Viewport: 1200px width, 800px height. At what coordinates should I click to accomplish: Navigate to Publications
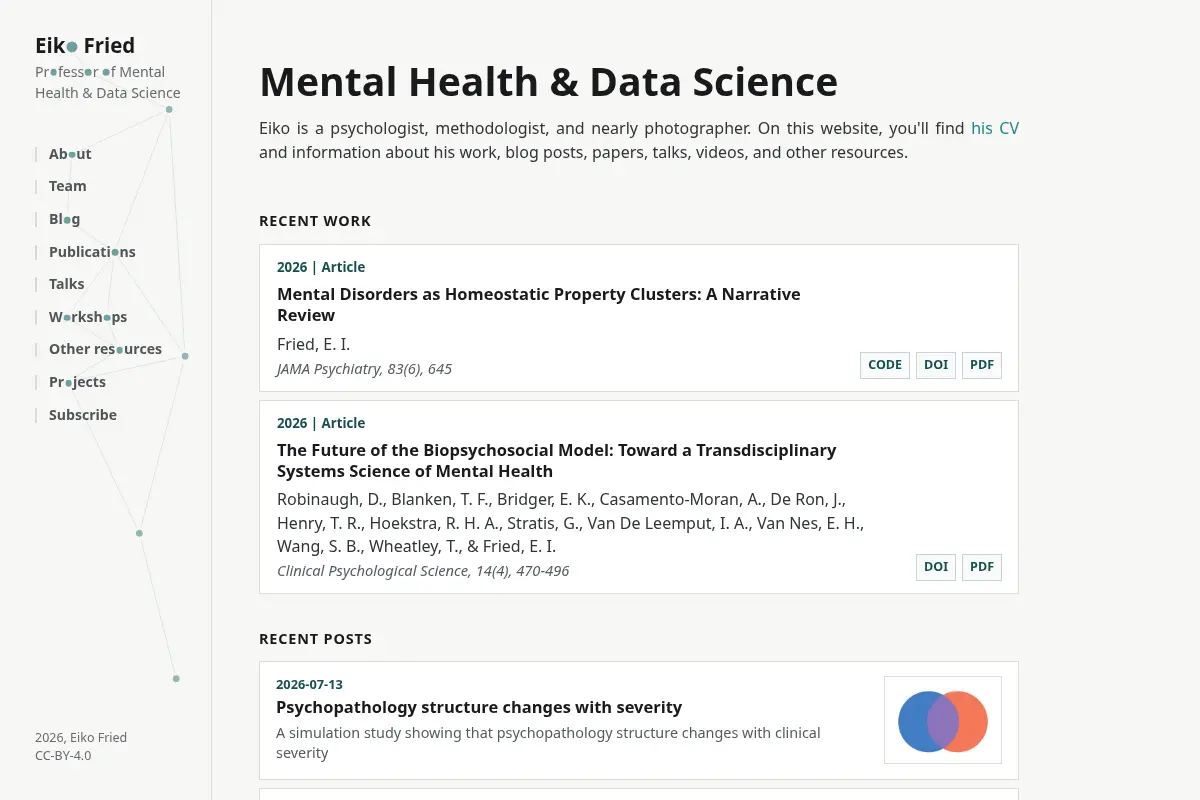(x=92, y=252)
